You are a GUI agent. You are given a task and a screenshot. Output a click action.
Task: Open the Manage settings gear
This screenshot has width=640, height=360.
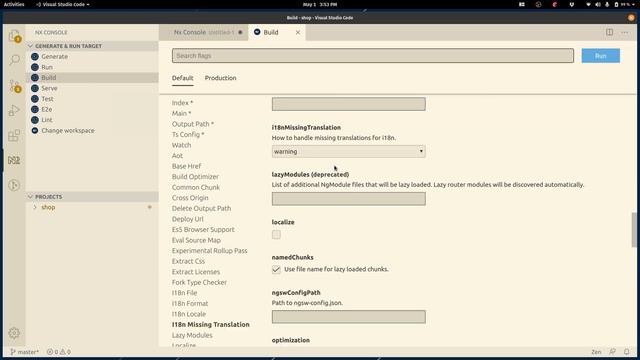coord(14,333)
